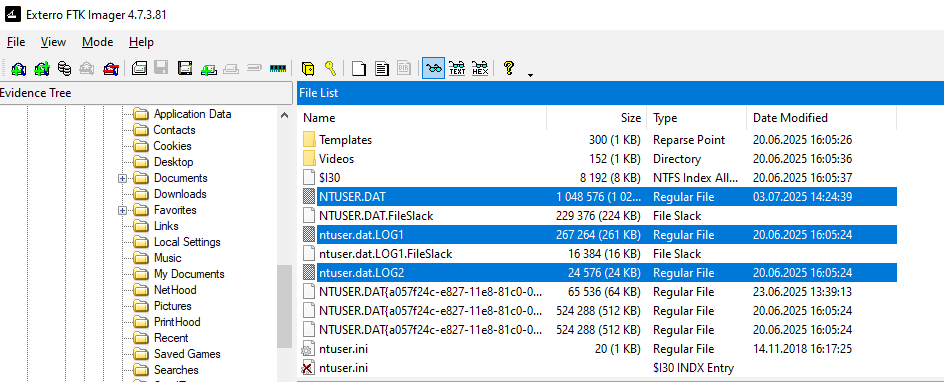
Task: Click the Export File Hash List icon
Action: (382, 69)
